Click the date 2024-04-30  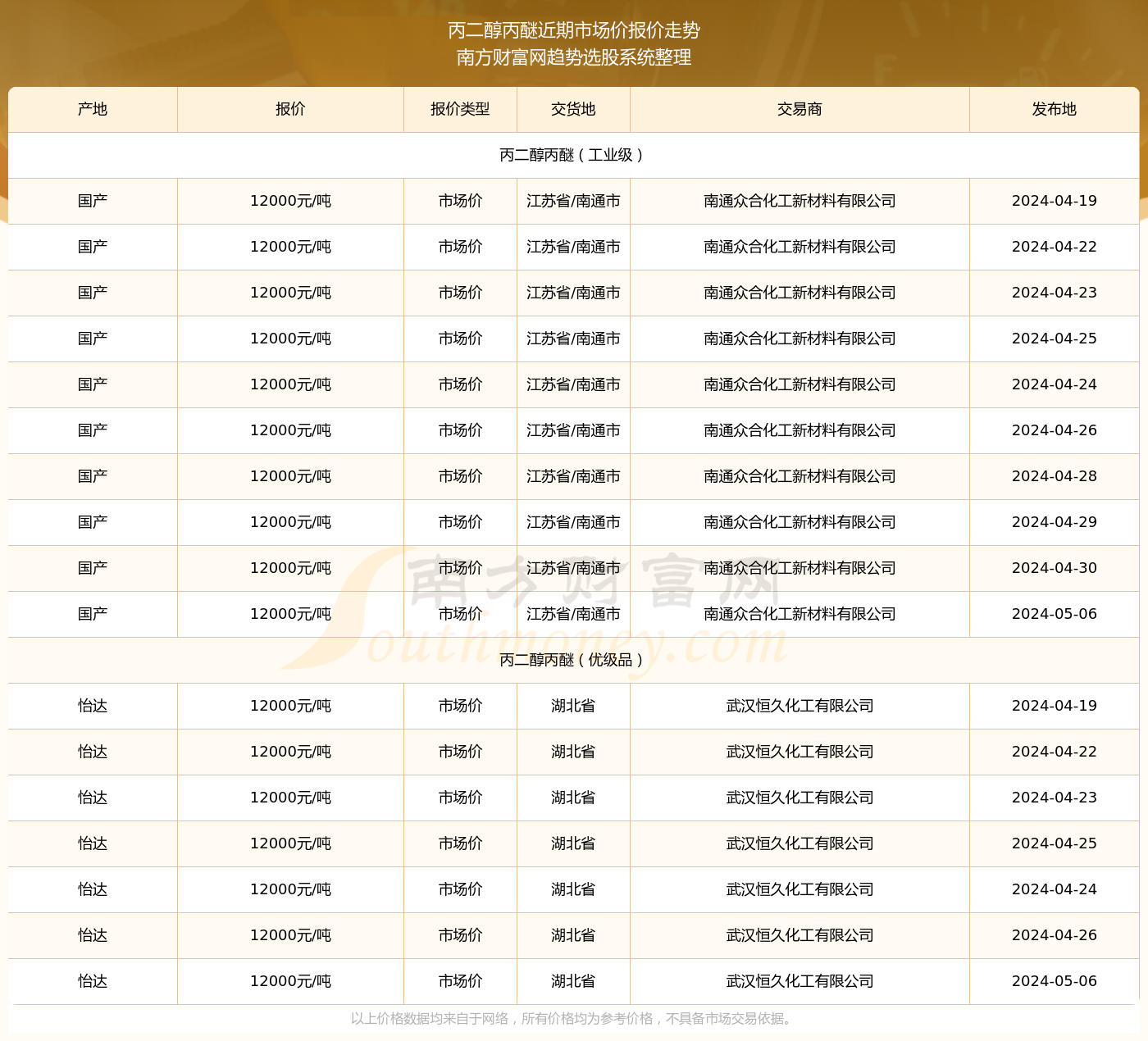tap(1054, 568)
